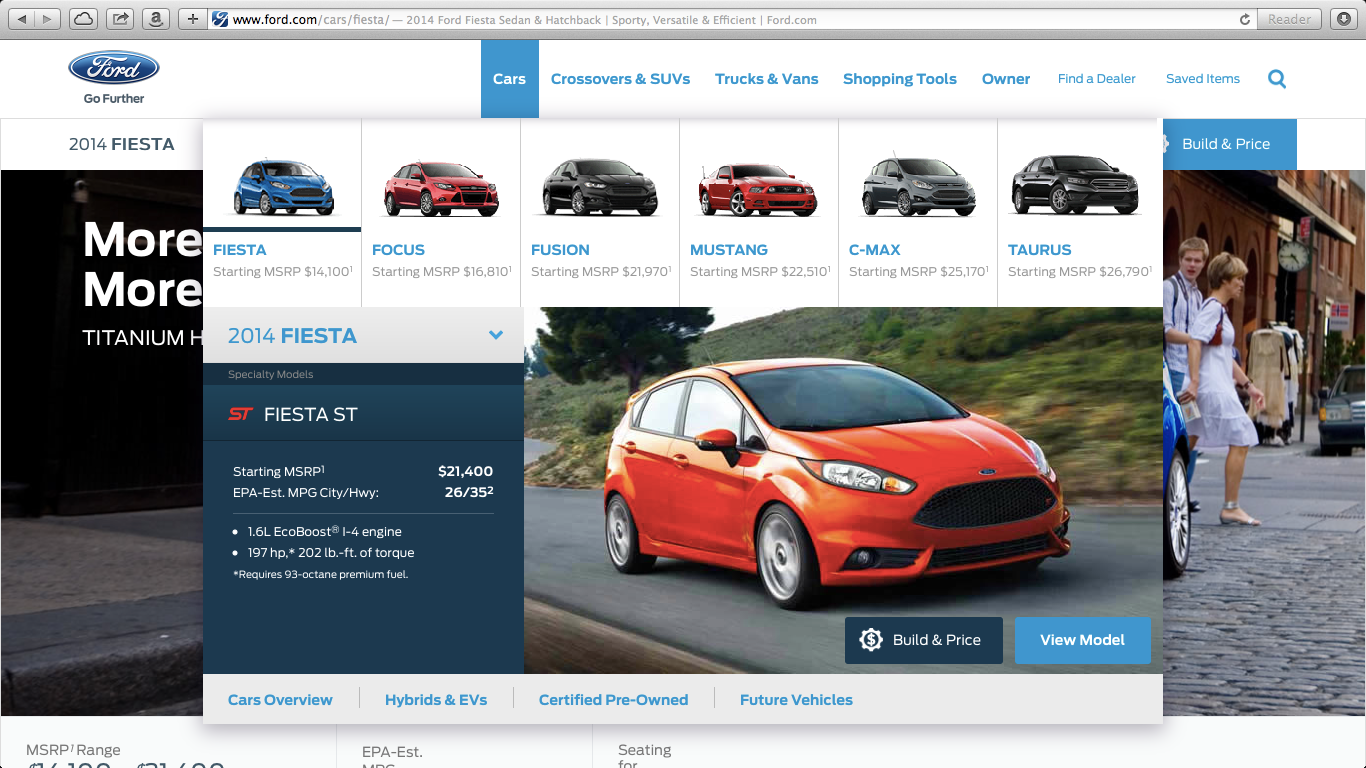Open the Shopping Tools menu
This screenshot has width=1366, height=768.
tap(900, 79)
